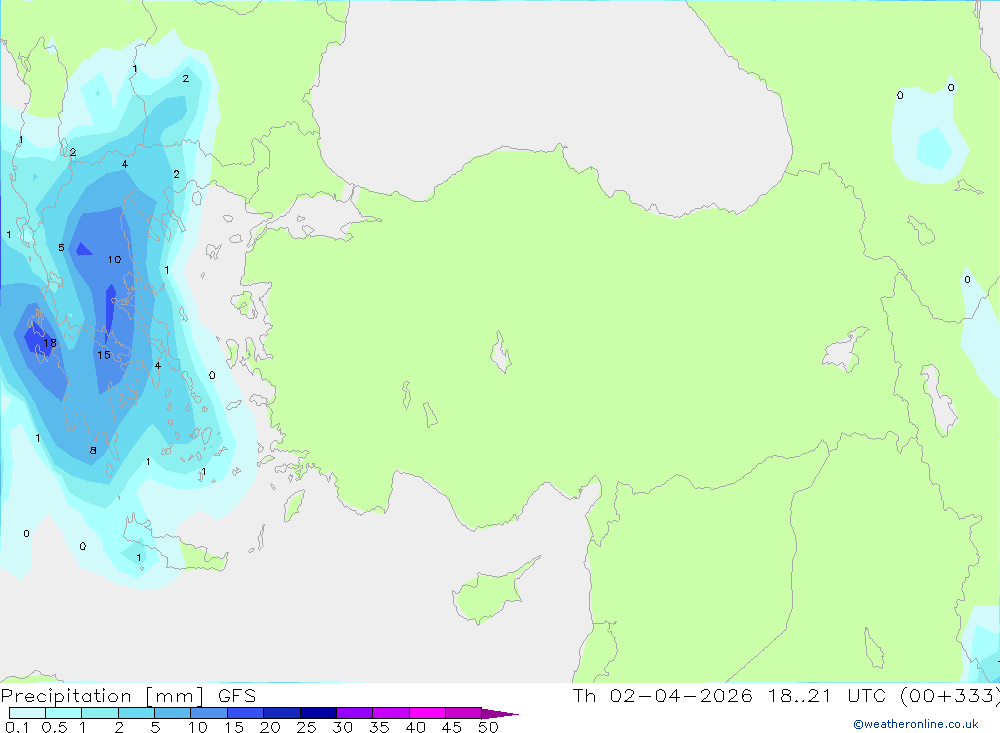This screenshot has width=1000, height=733.
Task: Click the purple over-50 arrow on the legend
Action: (x=499, y=713)
